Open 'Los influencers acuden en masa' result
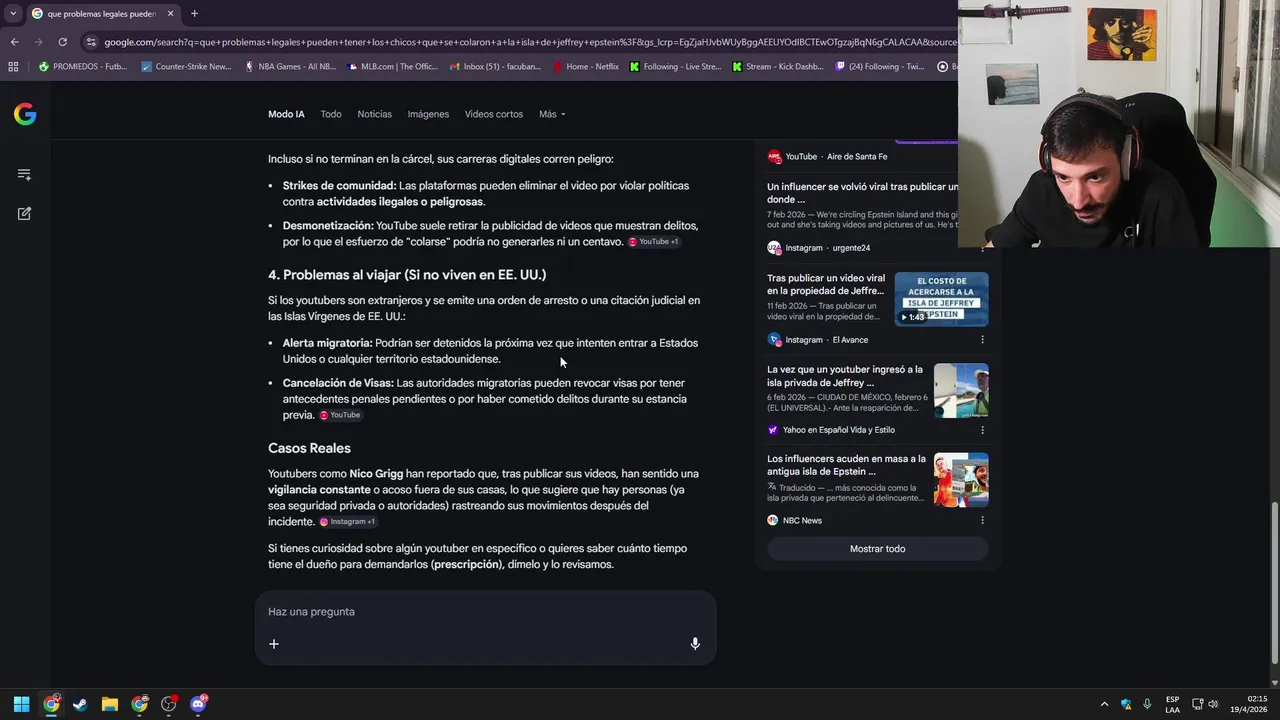Image resolution: width=1280 pixels, height=720 pixels. point(846,465)
